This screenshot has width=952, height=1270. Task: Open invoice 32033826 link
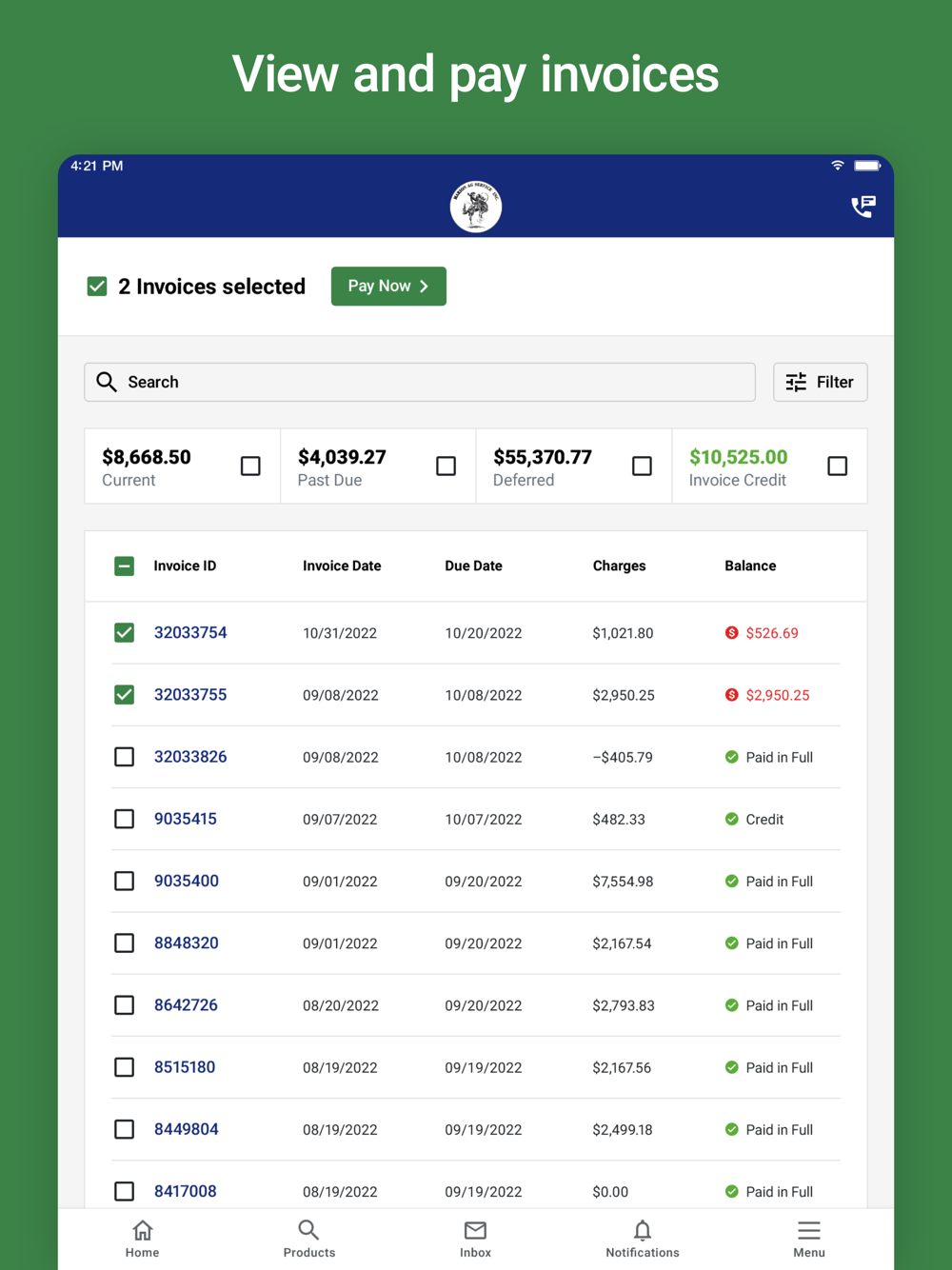click(190, 757)
